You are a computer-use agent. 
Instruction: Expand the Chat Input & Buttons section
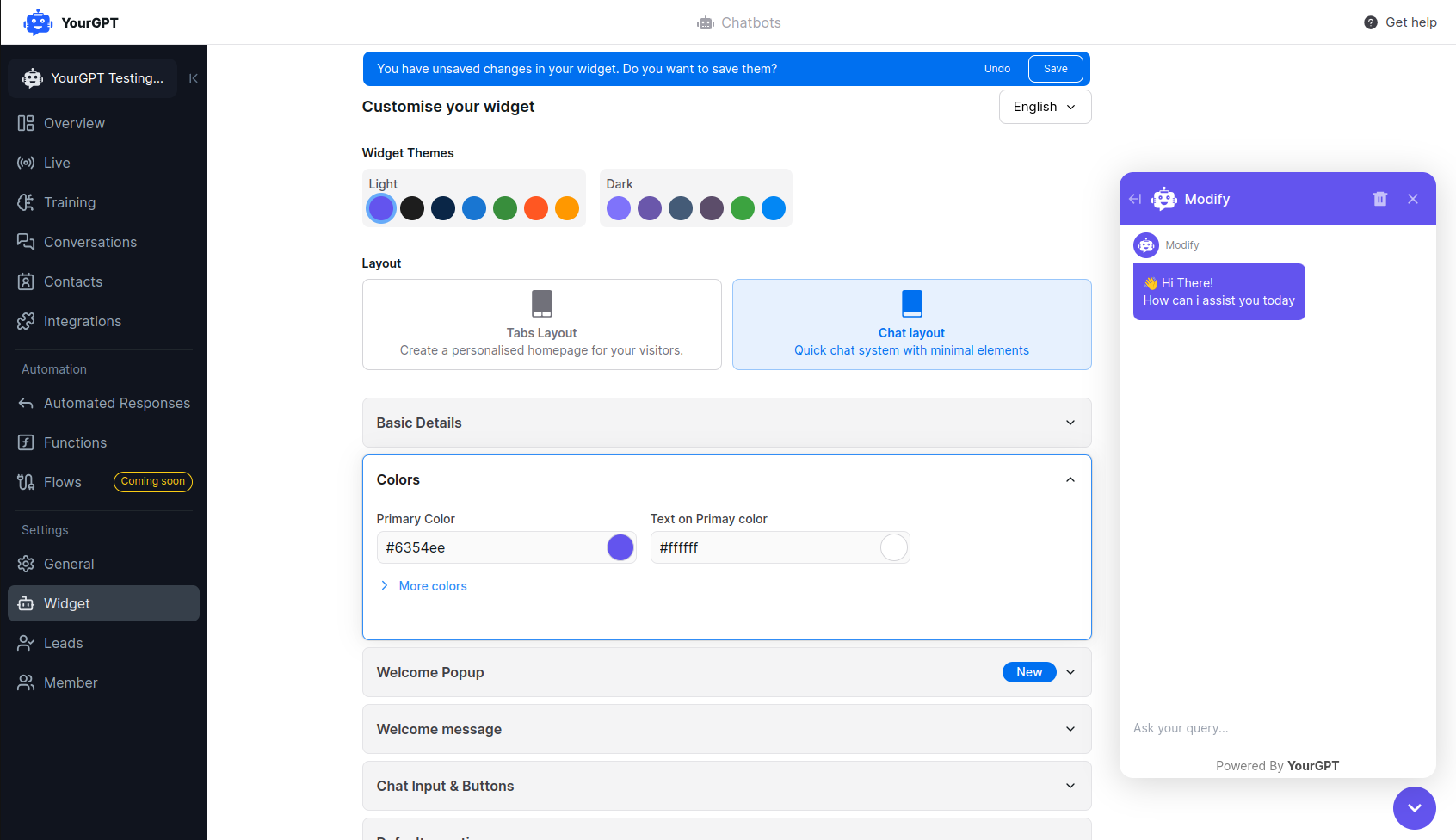(x=726, y=786)
